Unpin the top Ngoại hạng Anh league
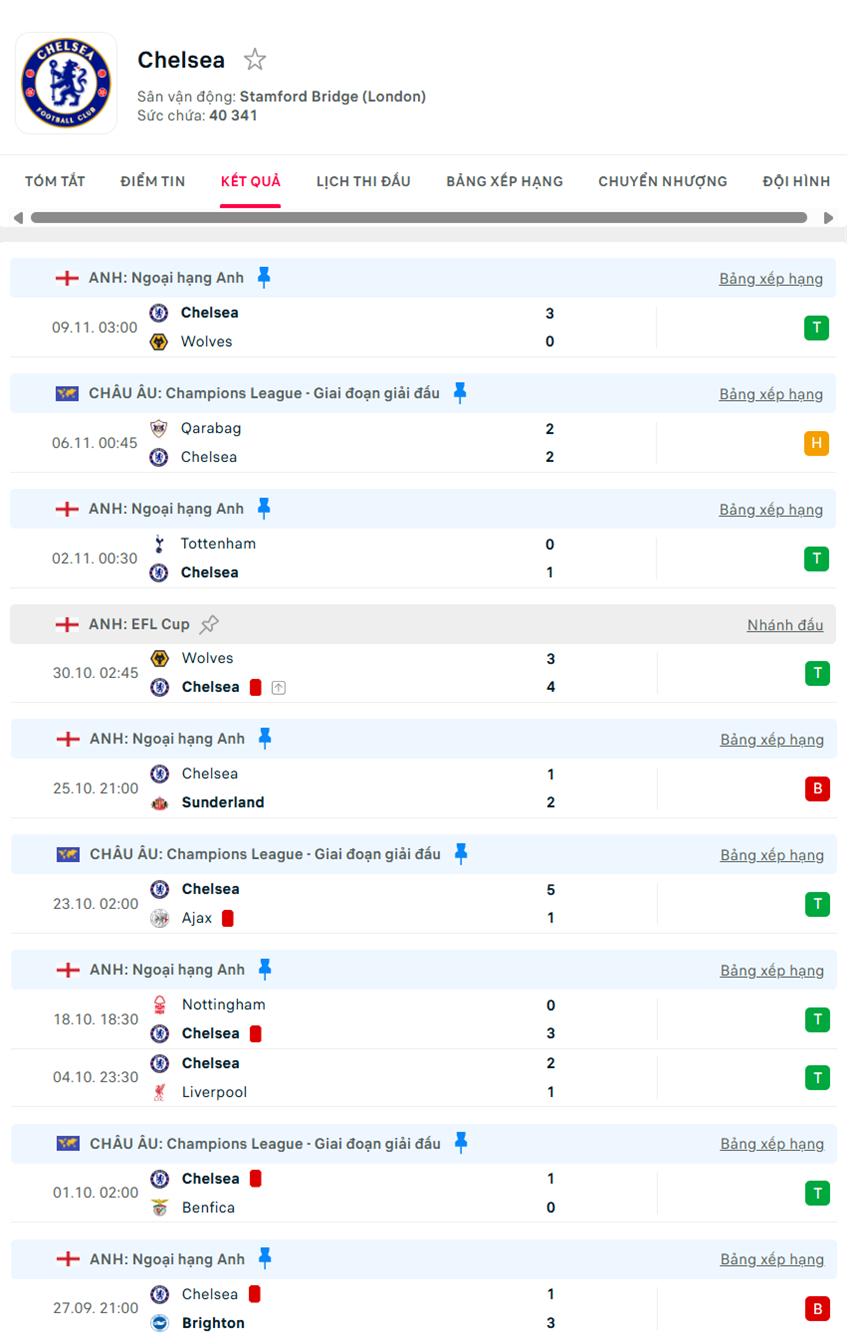 264,277
